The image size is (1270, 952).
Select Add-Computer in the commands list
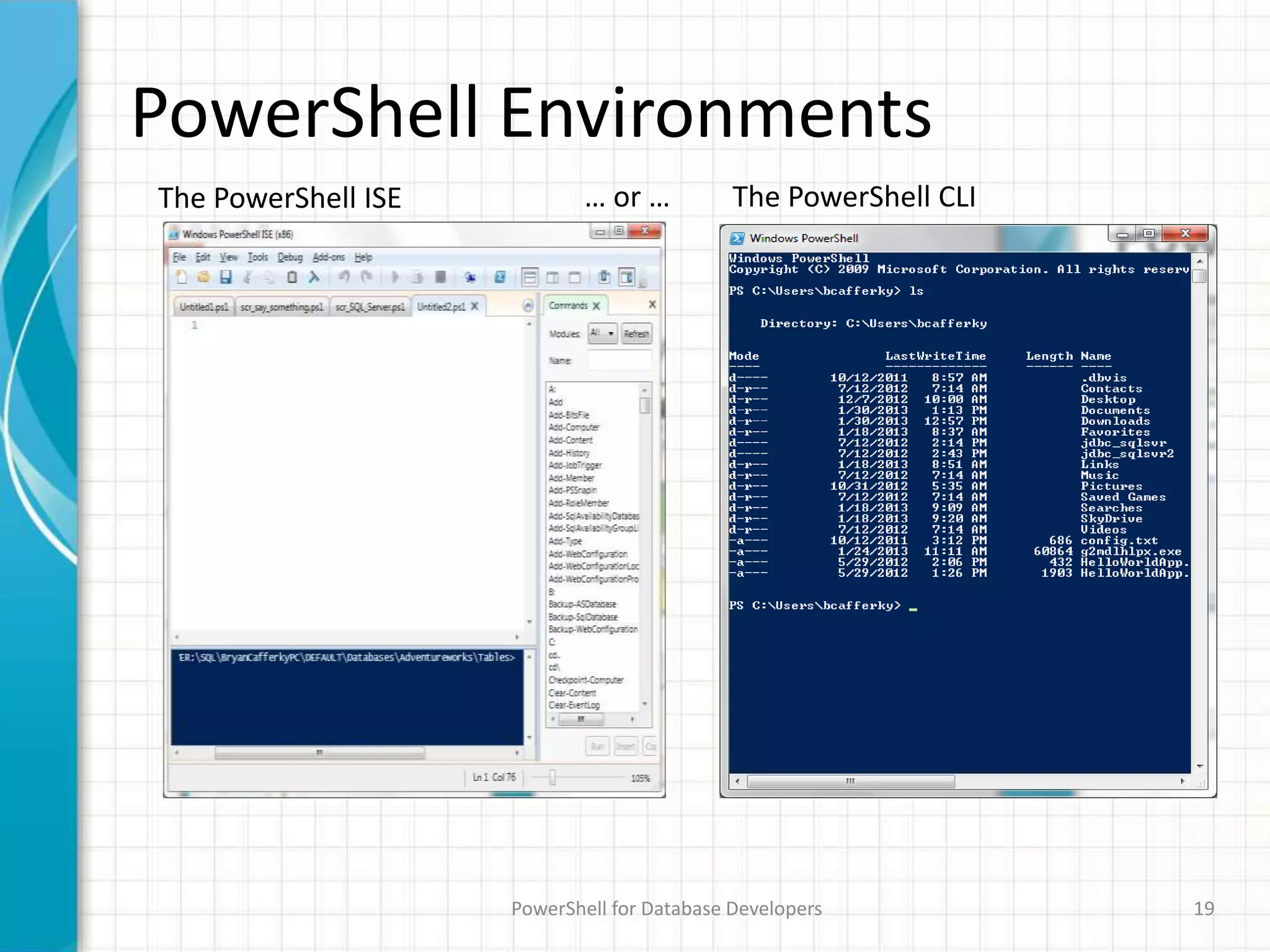[x=574, y=427]
